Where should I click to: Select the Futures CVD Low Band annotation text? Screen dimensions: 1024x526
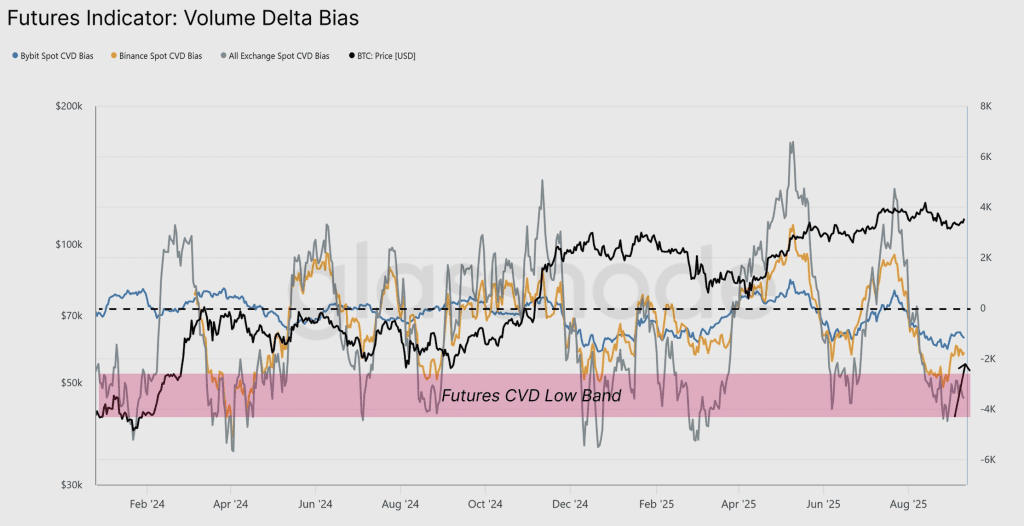click(531, 396)
